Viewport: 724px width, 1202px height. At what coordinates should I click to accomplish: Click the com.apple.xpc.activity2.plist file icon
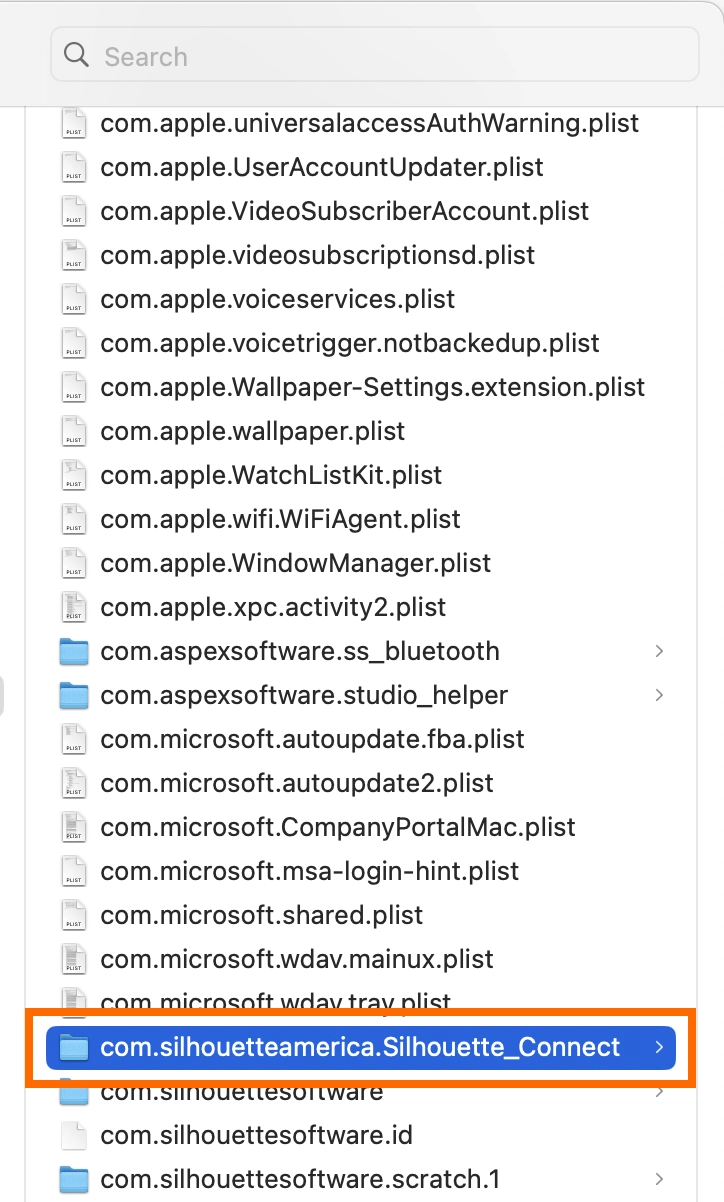[74, 608]
